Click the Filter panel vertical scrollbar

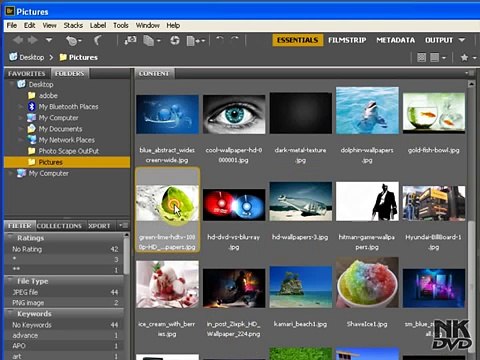tap(126, 255)
